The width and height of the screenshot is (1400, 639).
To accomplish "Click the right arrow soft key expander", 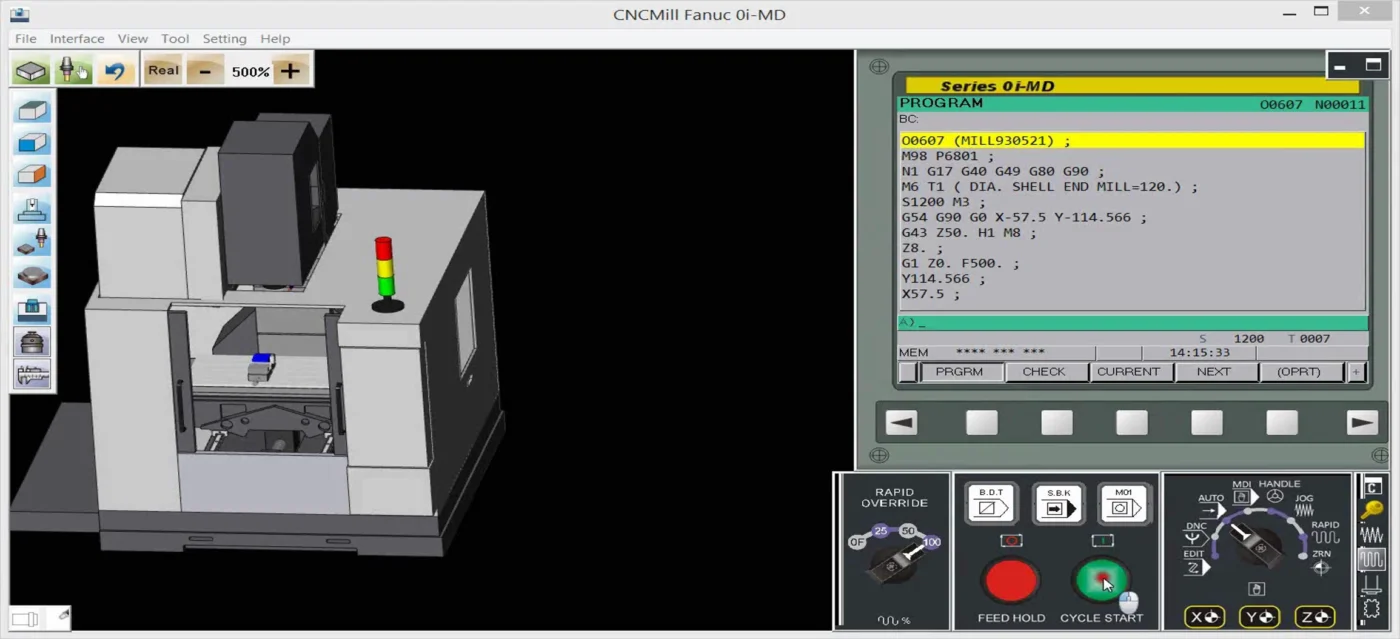I will pyautogui.click(x=1361, y=423).
